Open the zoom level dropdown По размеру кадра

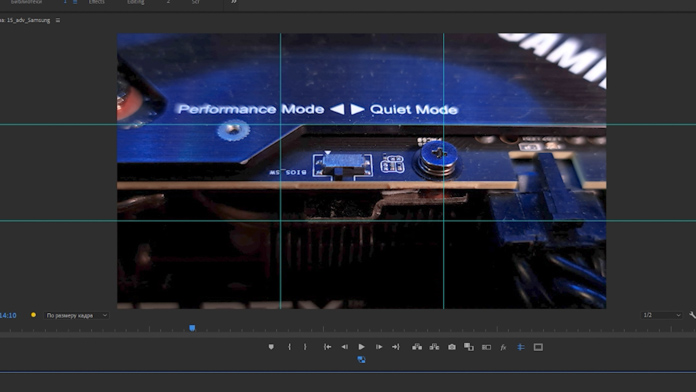click(x=76, y=315)
